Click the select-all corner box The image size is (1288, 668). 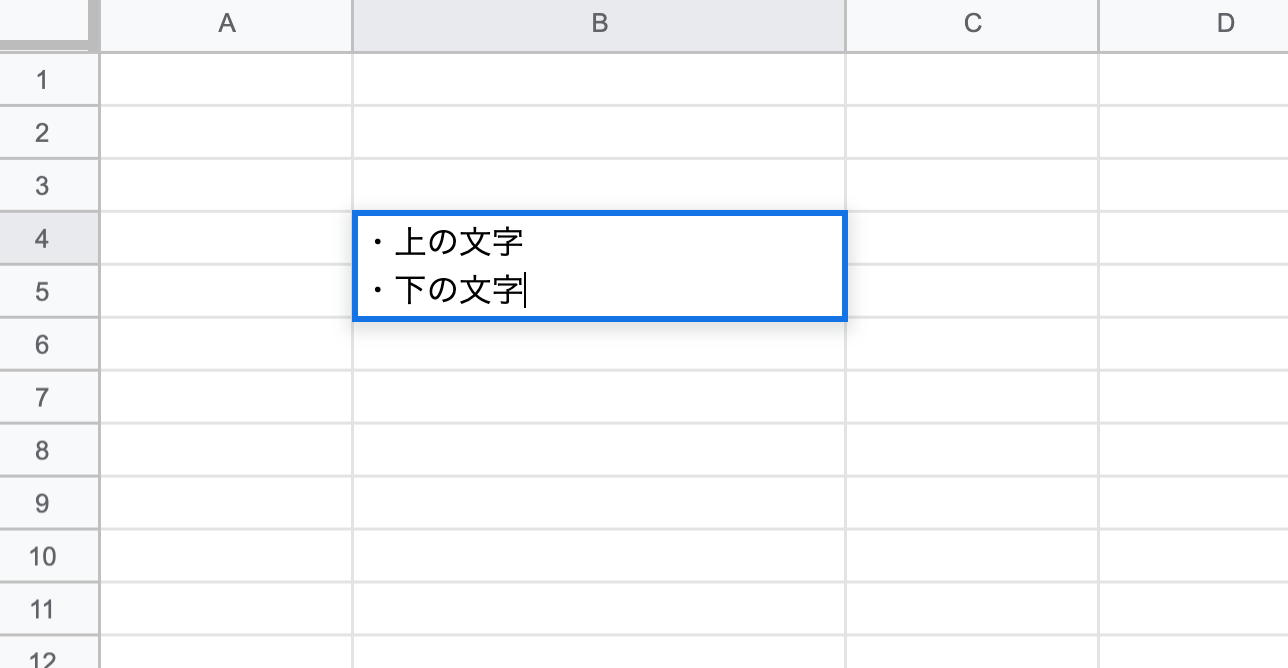pos(48,24)
